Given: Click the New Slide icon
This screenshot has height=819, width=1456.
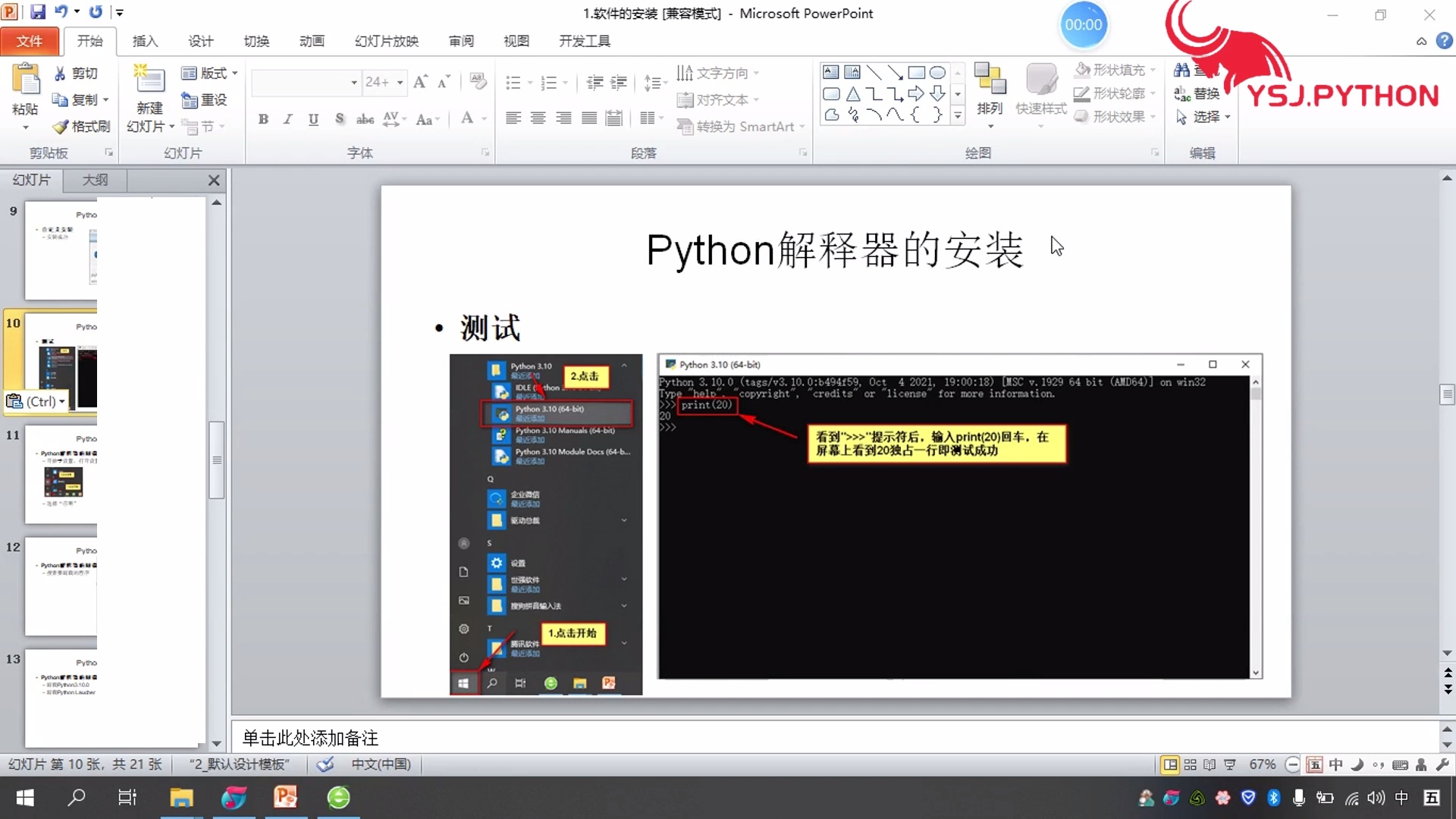Looking at the screenshot, I should (x=149, y=80).
